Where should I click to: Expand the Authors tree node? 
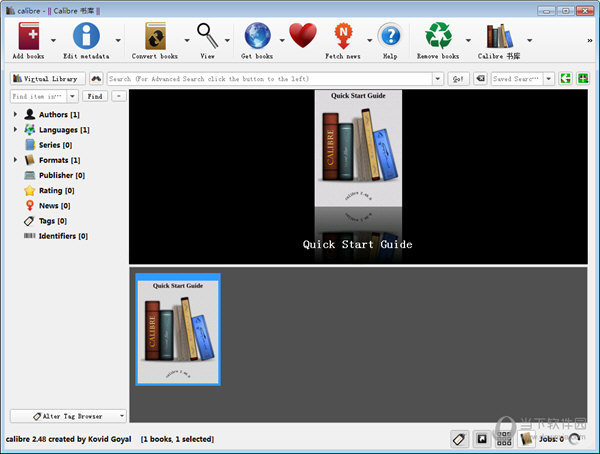click(15, 114)
